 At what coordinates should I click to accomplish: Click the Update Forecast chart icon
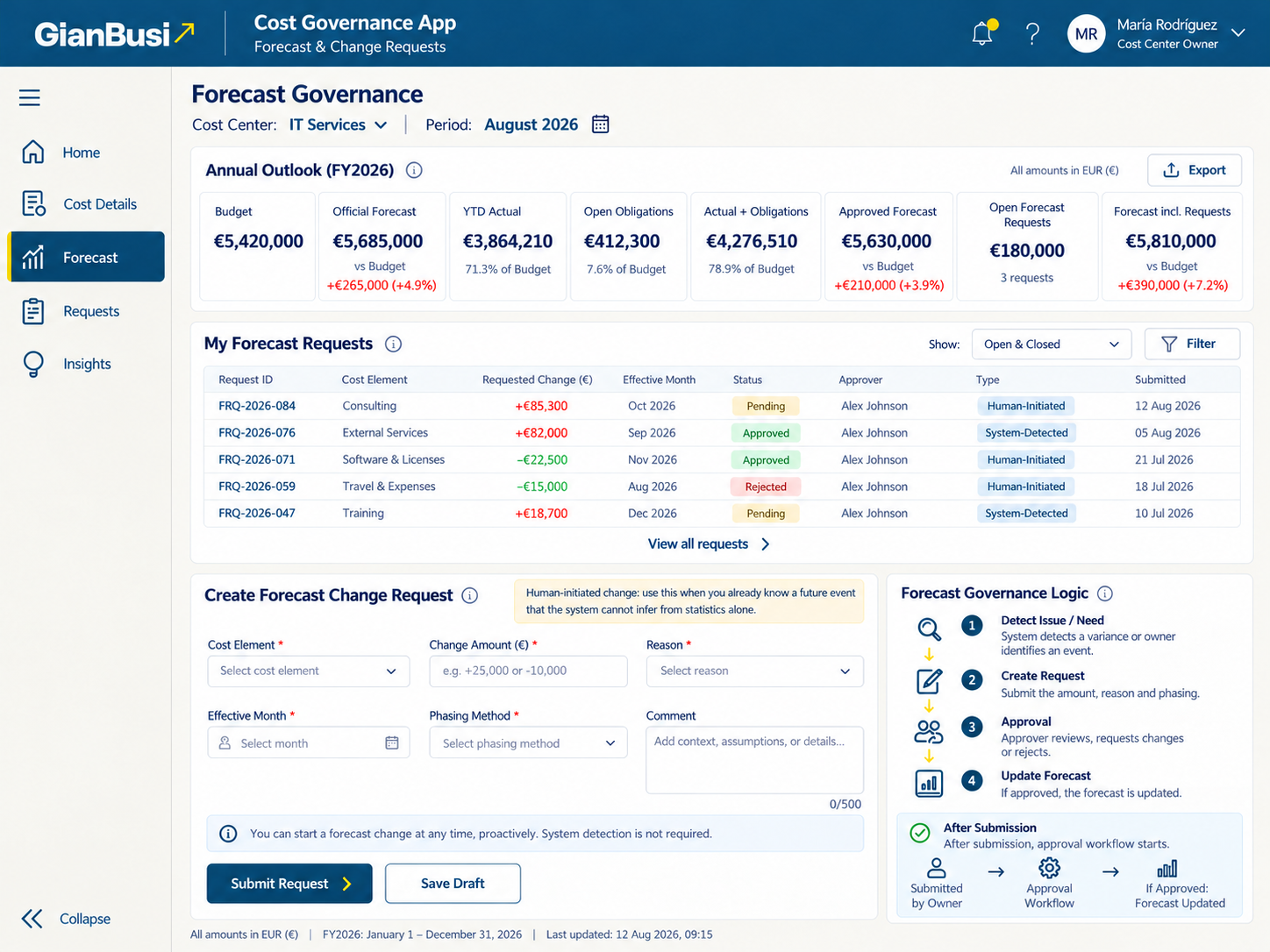[x=929, y=783]
